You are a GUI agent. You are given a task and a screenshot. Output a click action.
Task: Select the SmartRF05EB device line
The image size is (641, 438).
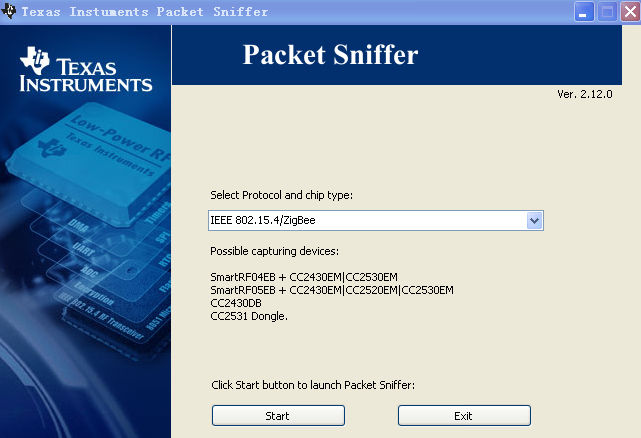point(332,290)
